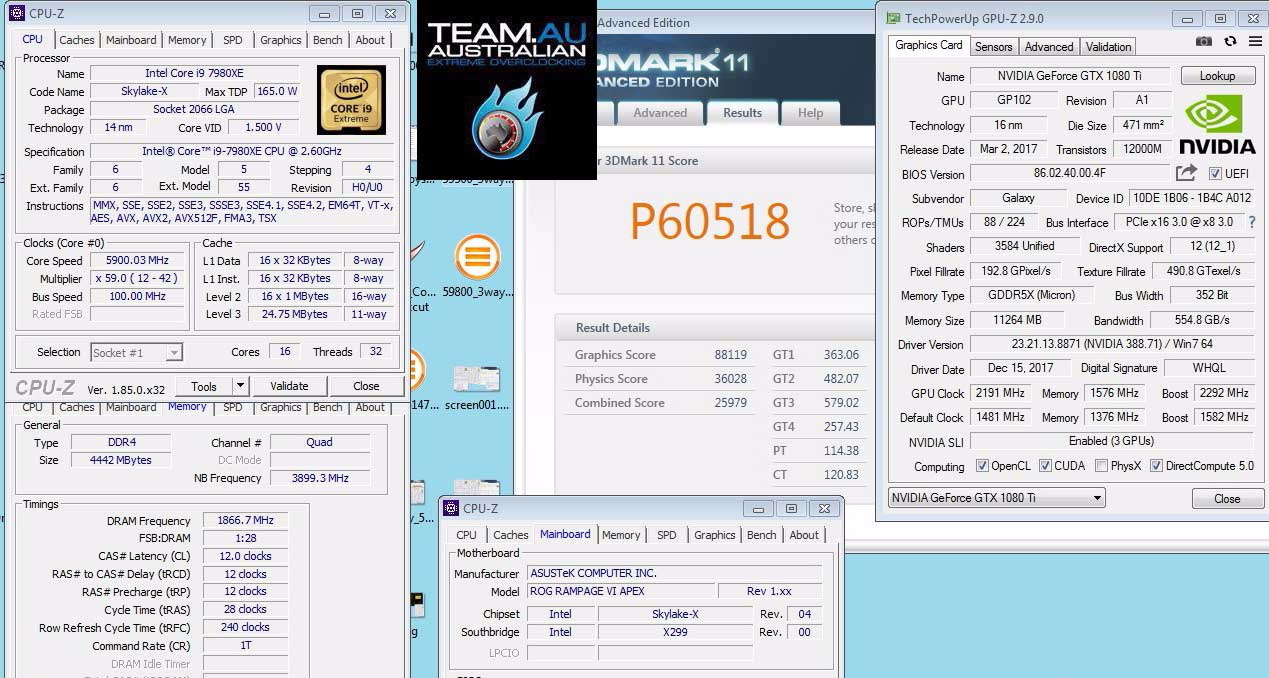Click the question mark beside Bus Interface
The image size is (1269, 678).
[1252, 222]
